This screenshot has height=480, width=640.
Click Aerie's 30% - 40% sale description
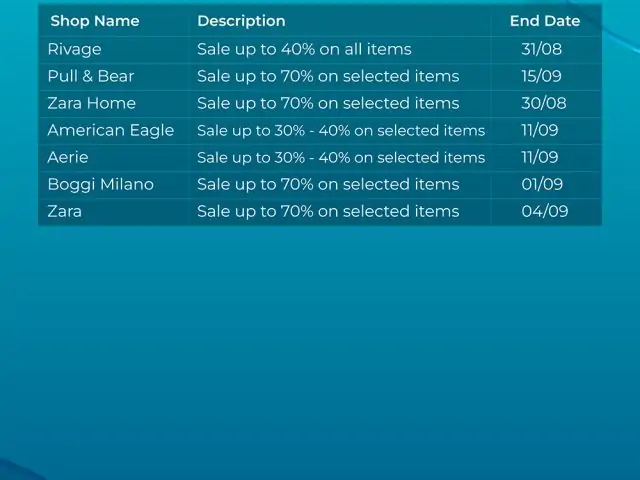pyautogui.click(x=341, y=158)
